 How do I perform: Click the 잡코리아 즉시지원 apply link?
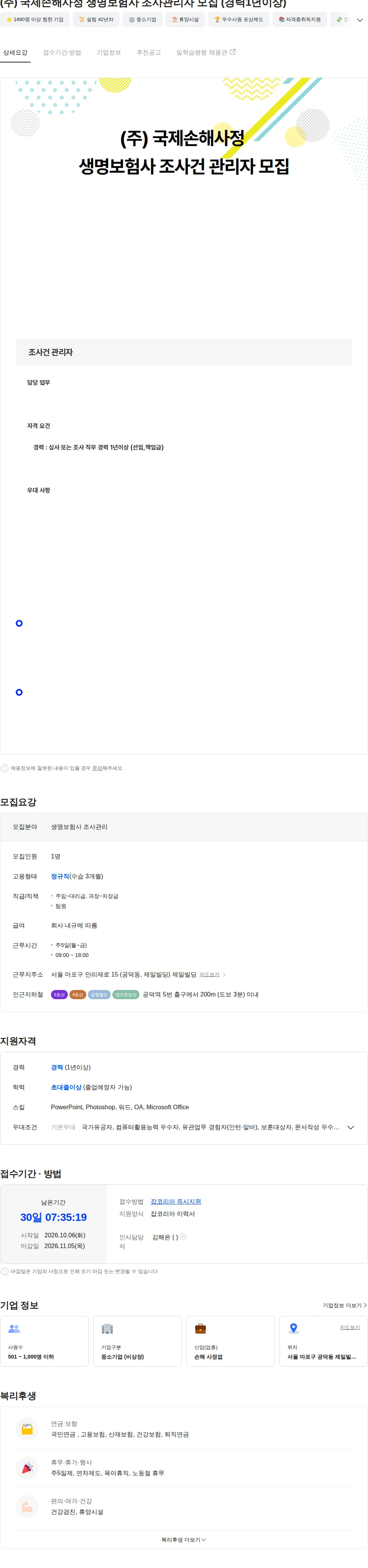click(176, 1202)
